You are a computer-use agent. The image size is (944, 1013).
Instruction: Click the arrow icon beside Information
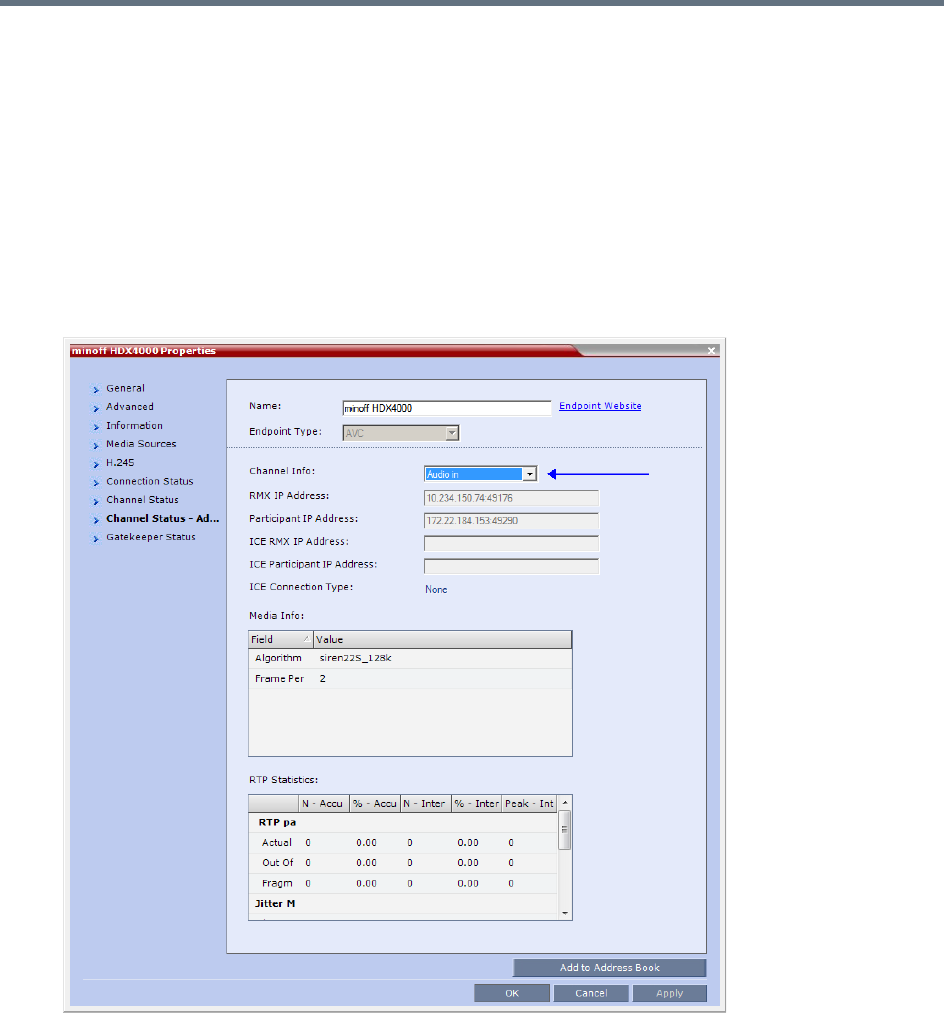click(x=96, y=427)
